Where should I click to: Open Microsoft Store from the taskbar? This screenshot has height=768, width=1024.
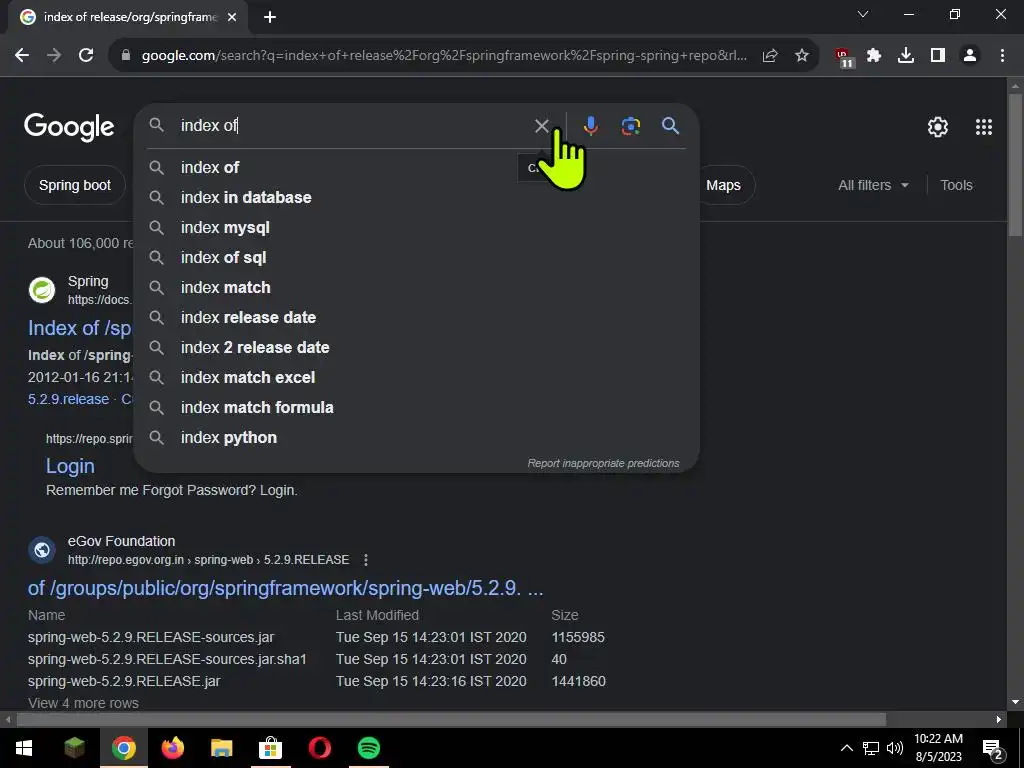pyautogui.click(x=270, y=748)
